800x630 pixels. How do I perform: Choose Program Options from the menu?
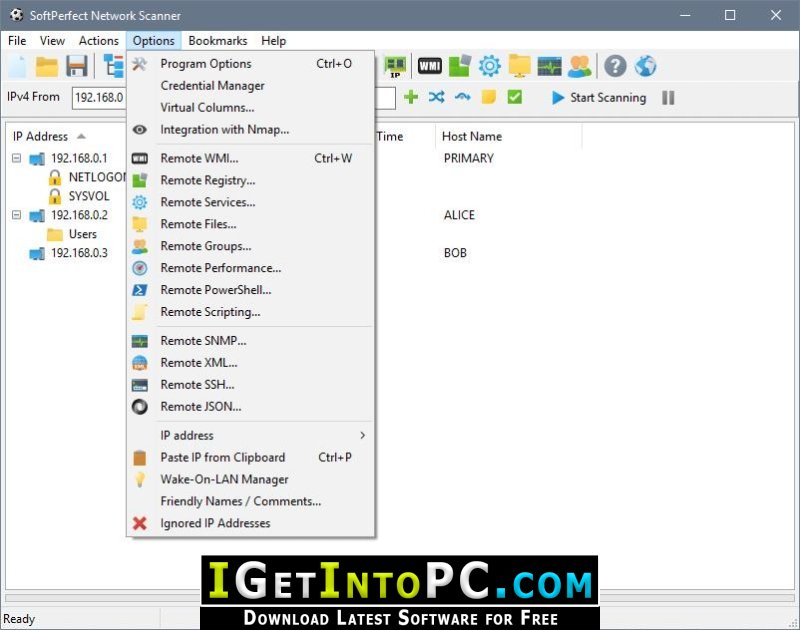click(251, 64)
